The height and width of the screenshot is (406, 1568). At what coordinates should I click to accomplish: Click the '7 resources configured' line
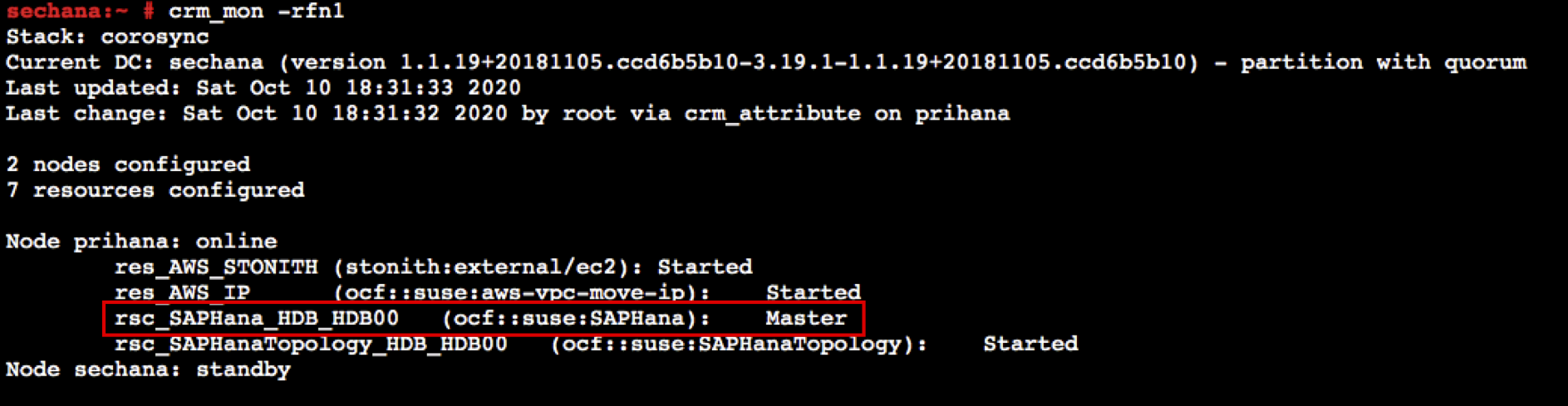coord(155,190)
